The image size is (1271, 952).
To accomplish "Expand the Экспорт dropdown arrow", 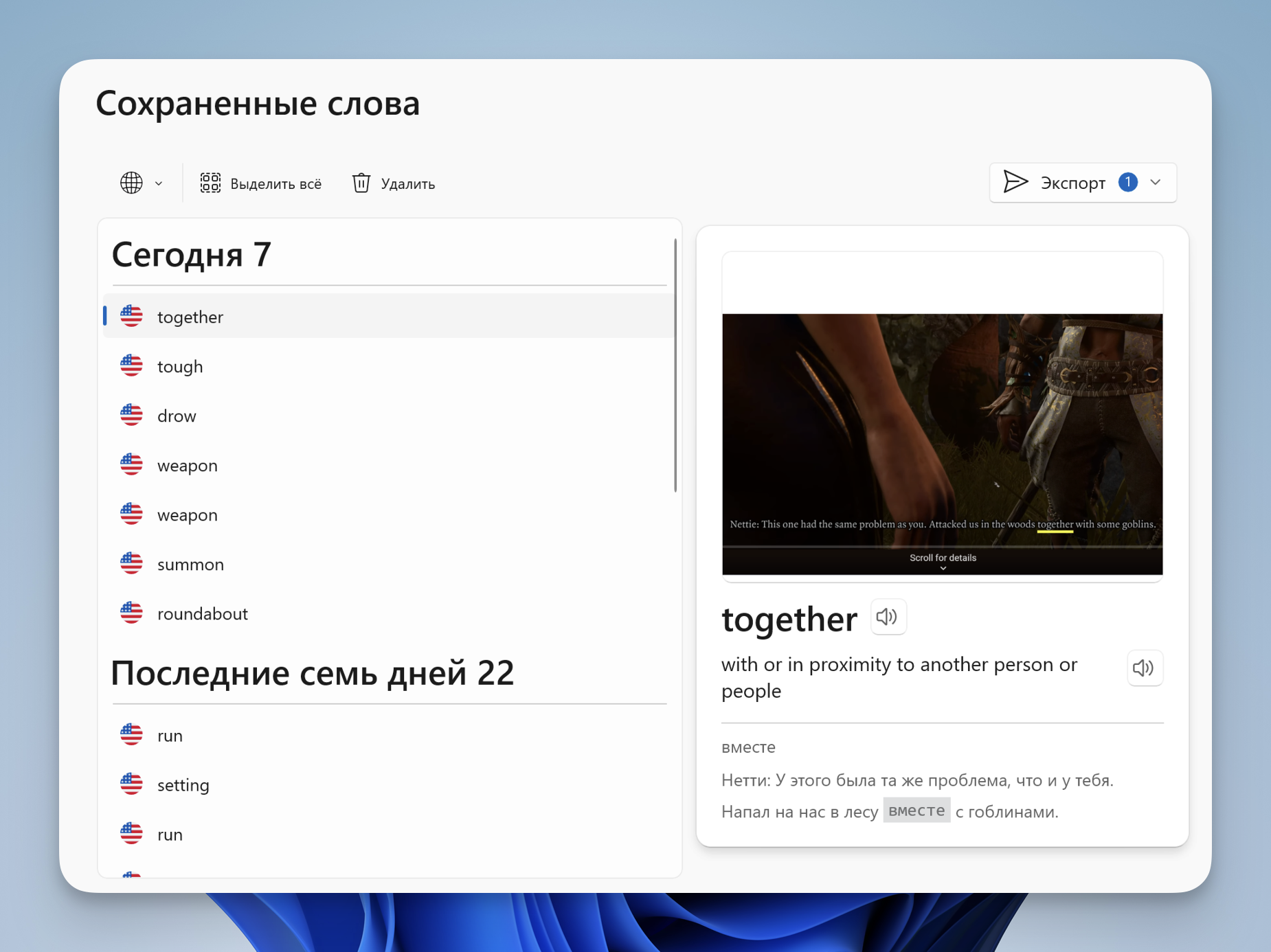I will pos(1156,183).
